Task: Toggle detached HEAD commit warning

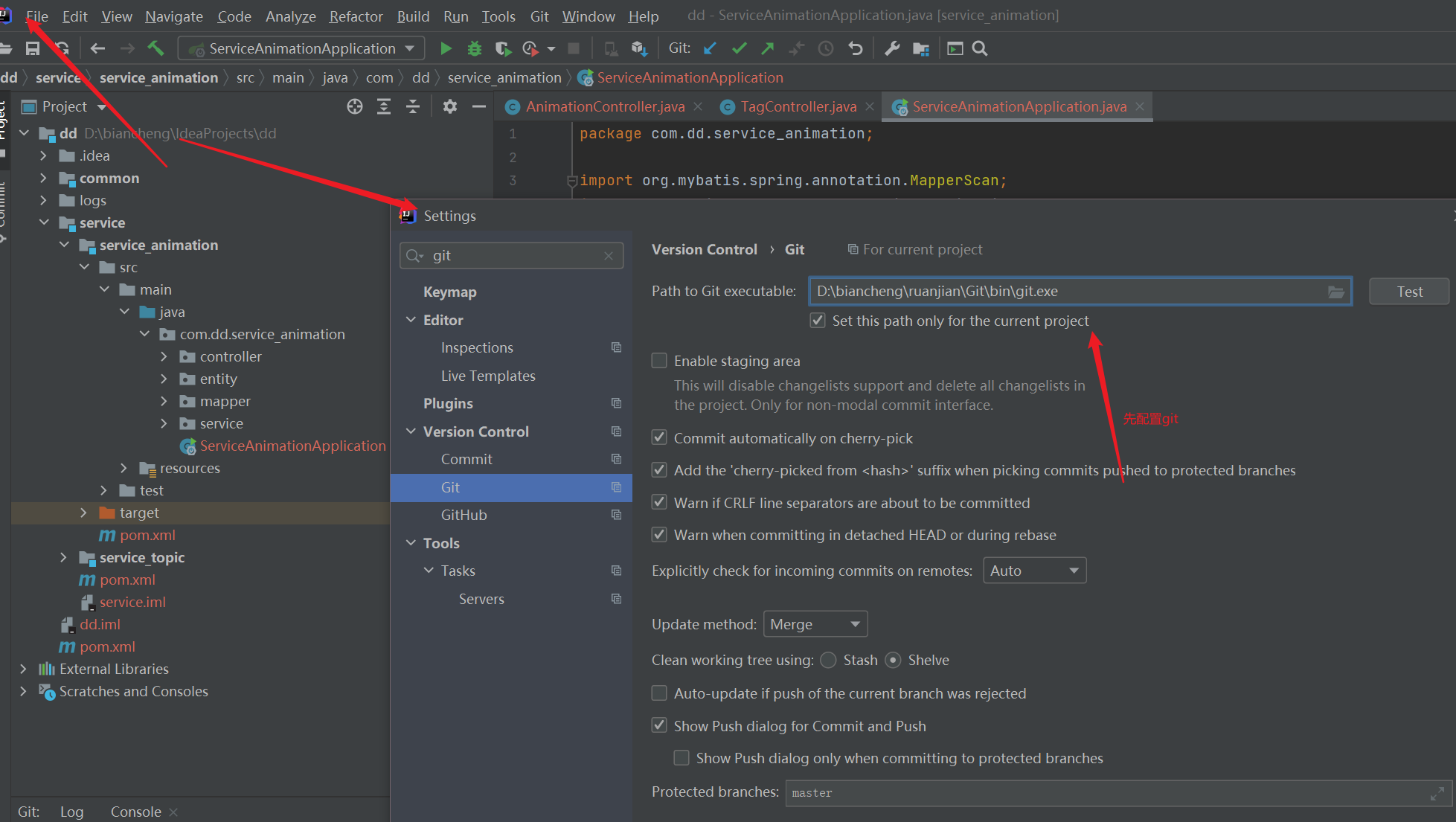Action: pyautogui.click(x=659, y=535)
